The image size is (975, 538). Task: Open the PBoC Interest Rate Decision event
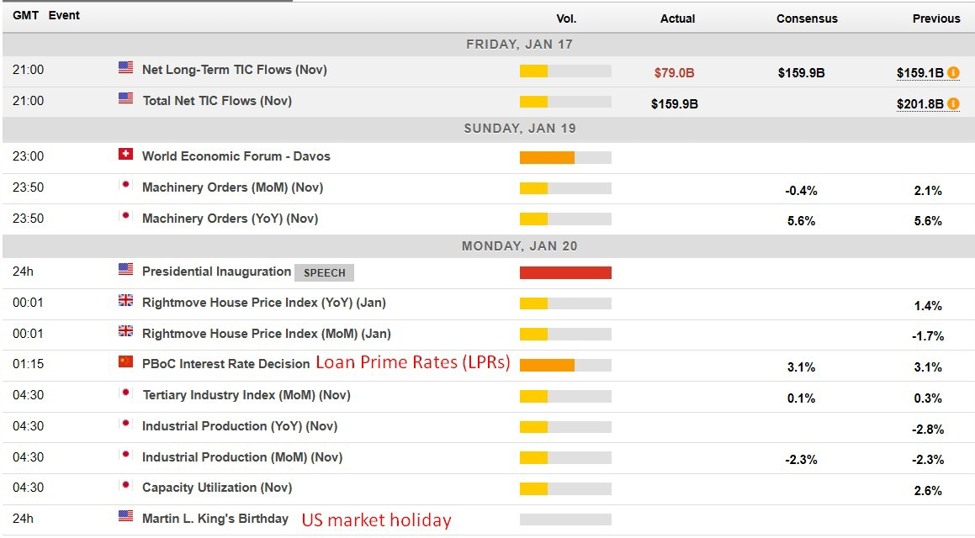[x=225, y=363]
